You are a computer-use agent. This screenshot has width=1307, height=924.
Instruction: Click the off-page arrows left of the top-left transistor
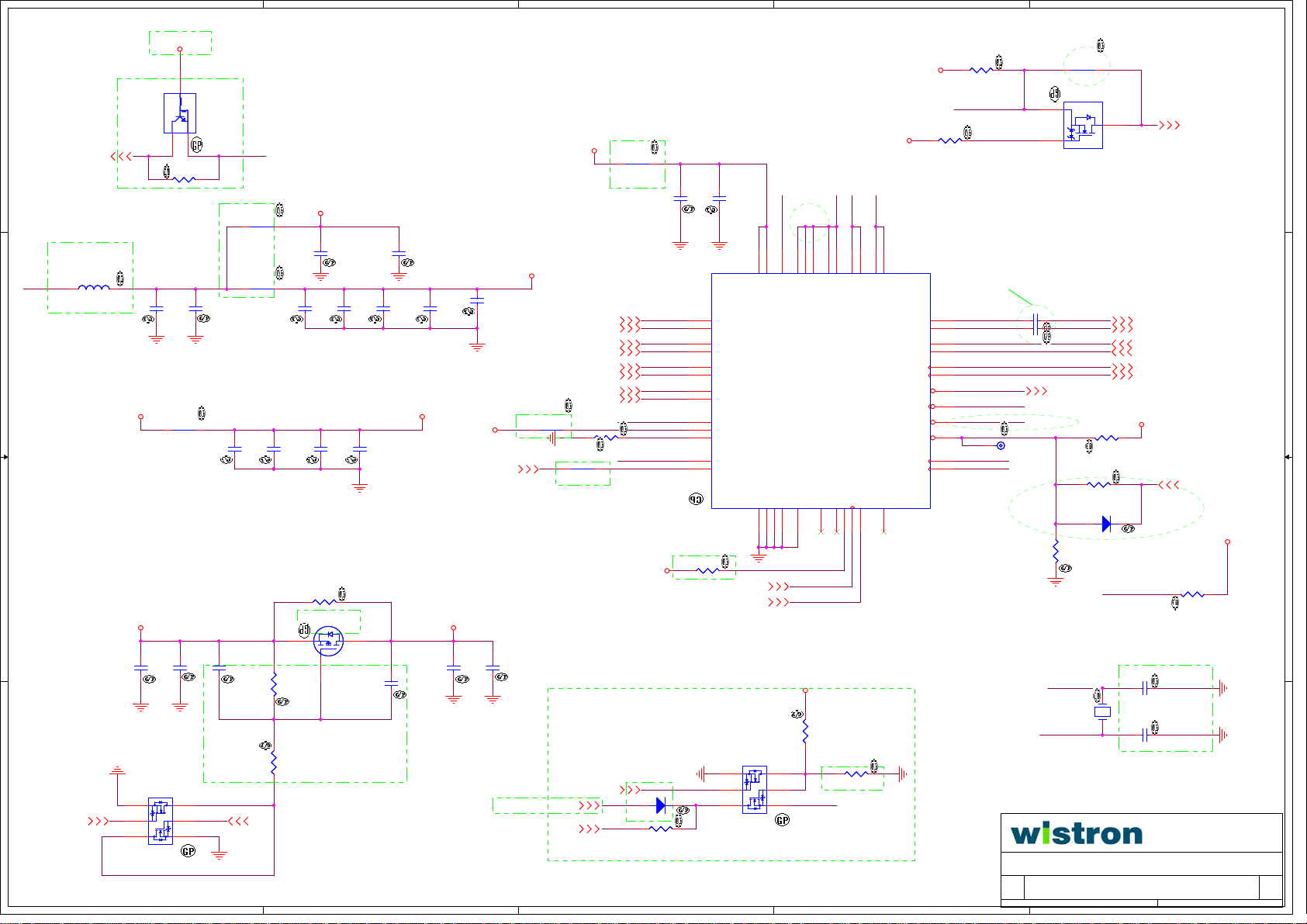click(x=121, y=156)
